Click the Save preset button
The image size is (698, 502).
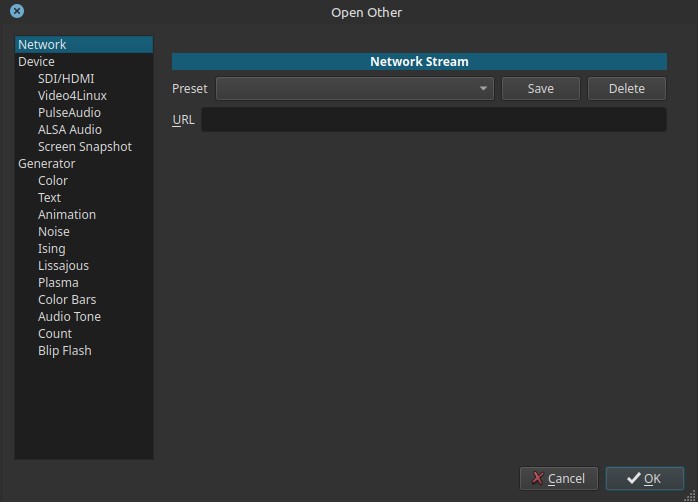tap(540, 89)
